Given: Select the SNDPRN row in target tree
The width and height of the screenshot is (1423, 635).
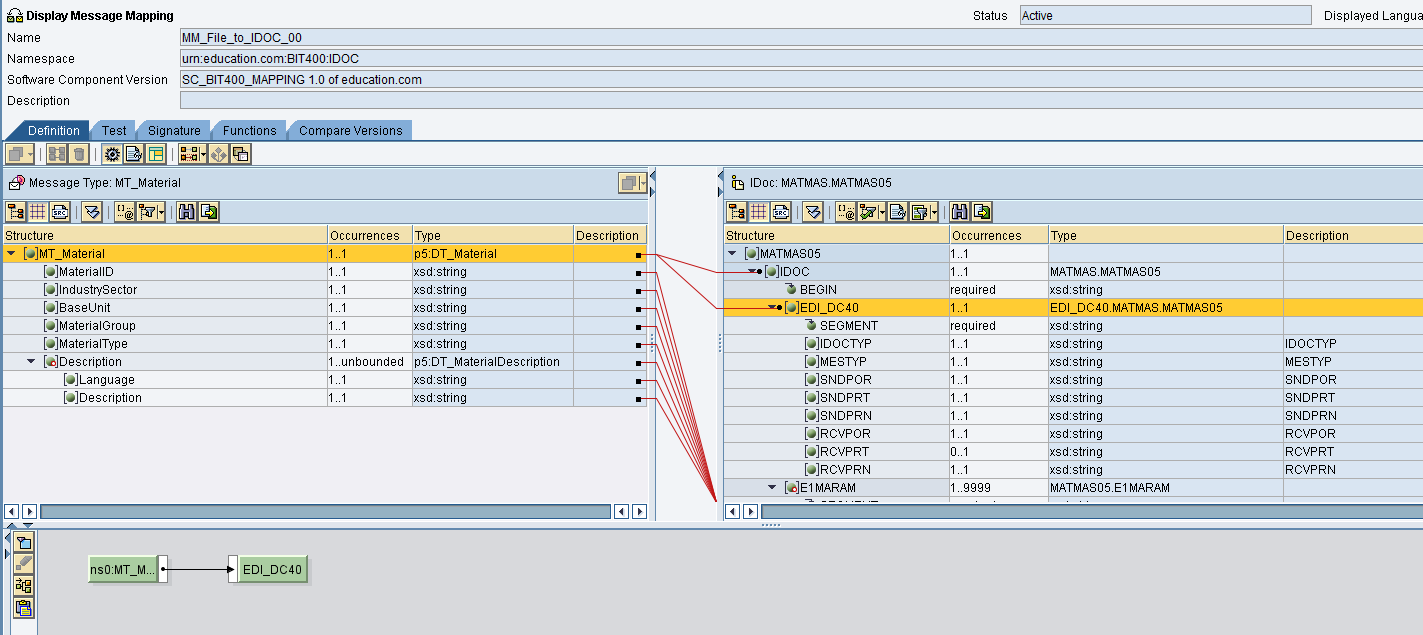Looking at the screenshot, I should [1074, 416].
